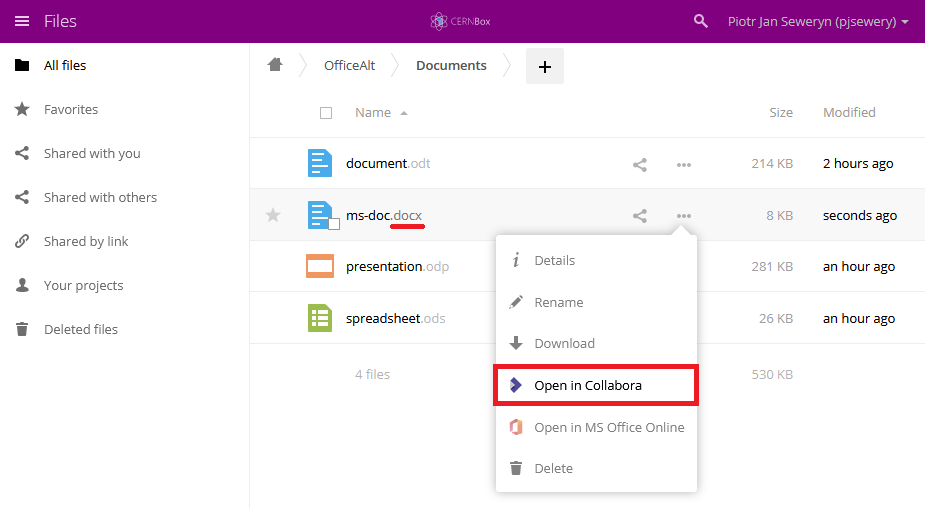Image resolution: width=925 pixels, height=508 pixels.
Task: Favorite ms-doc.docx with the star
Action: (x=273, y=215)
